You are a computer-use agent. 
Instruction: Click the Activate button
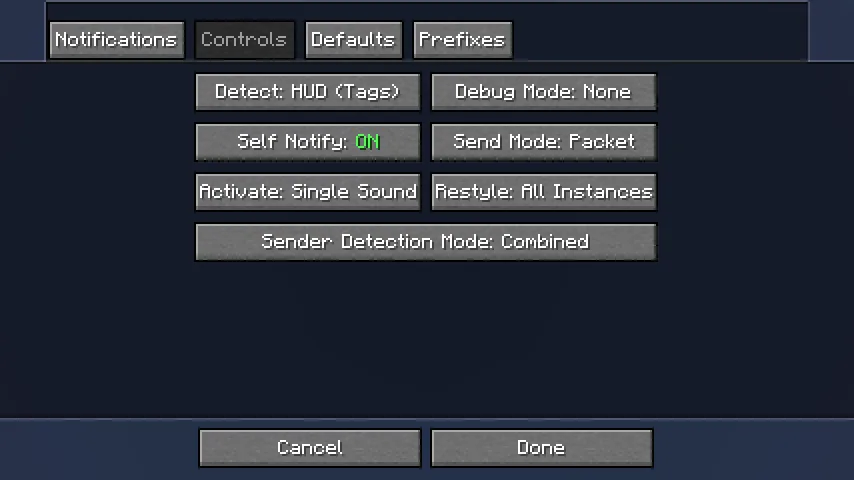pyautogui.click(x=308, y=192)
